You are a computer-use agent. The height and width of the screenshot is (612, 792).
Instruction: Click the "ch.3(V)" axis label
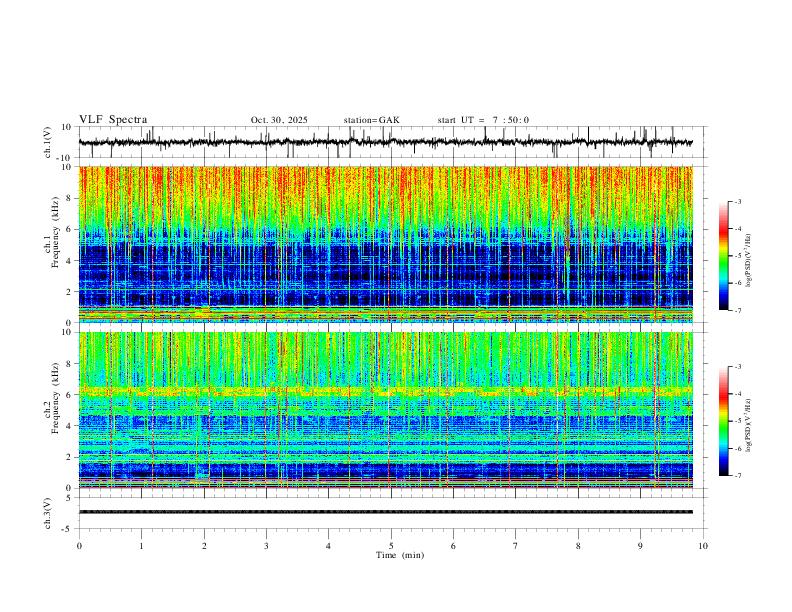pos(48,513)
